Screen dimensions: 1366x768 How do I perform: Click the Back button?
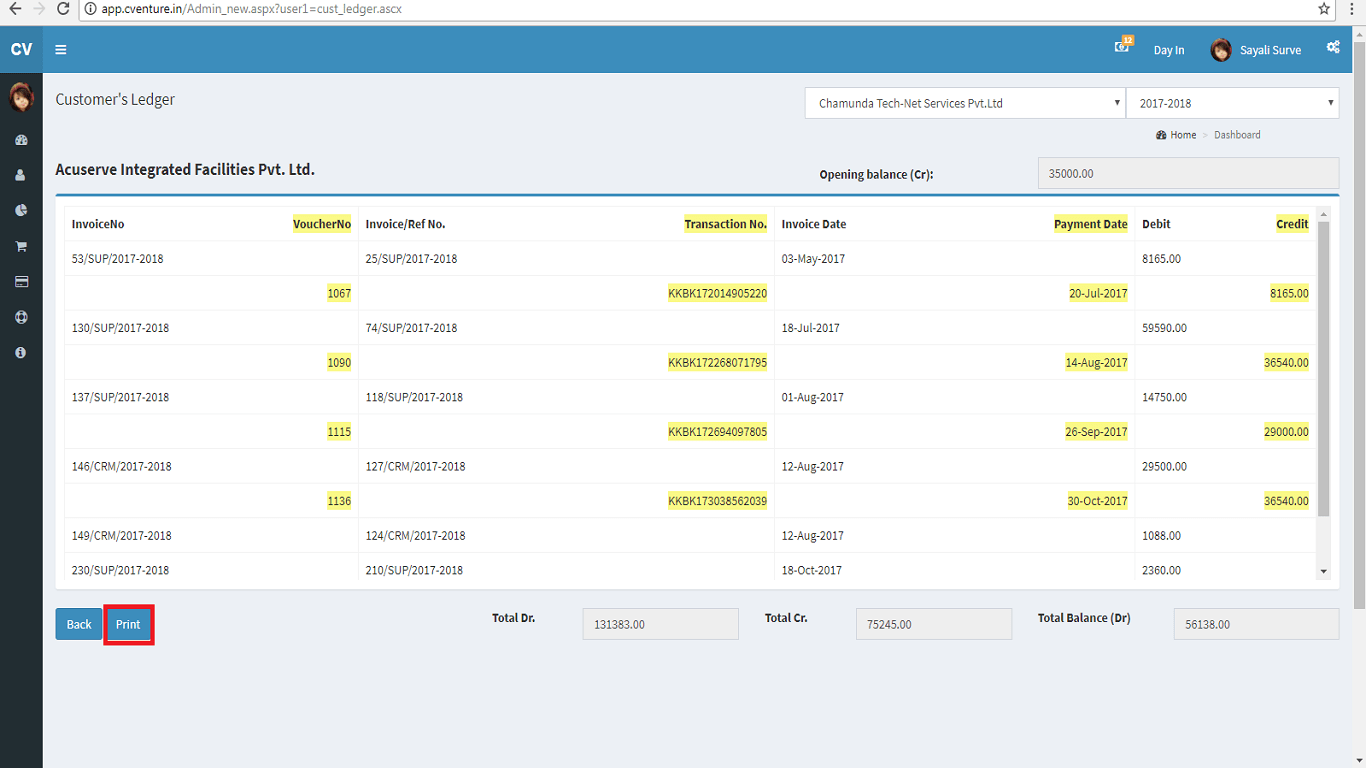coord(78,623)
